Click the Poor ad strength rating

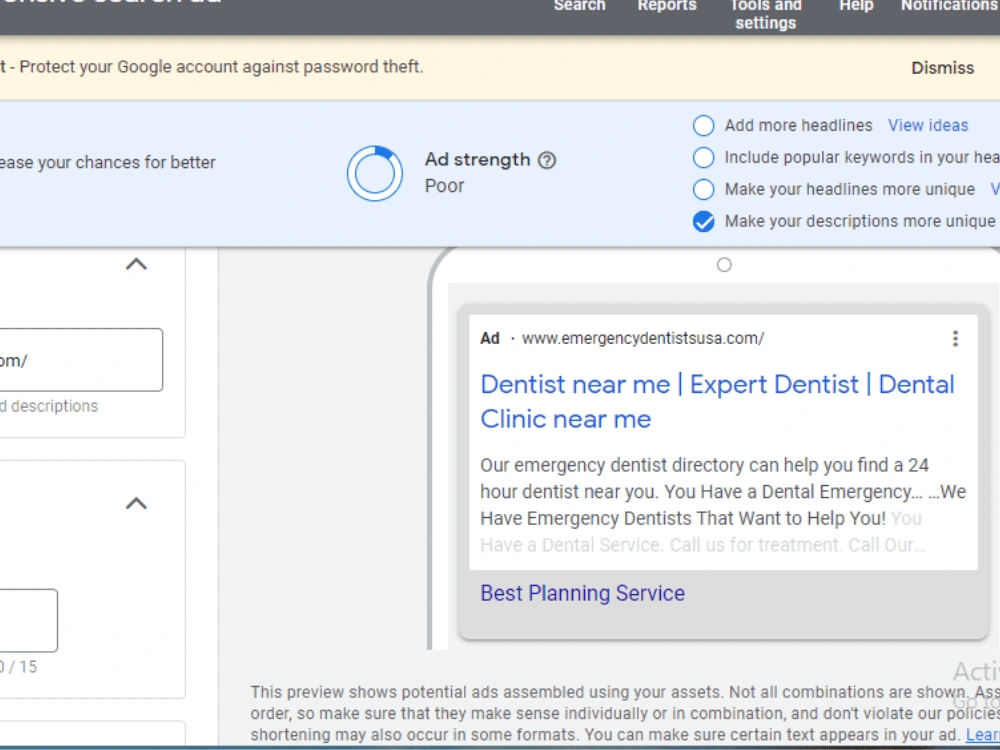point(445,186)
